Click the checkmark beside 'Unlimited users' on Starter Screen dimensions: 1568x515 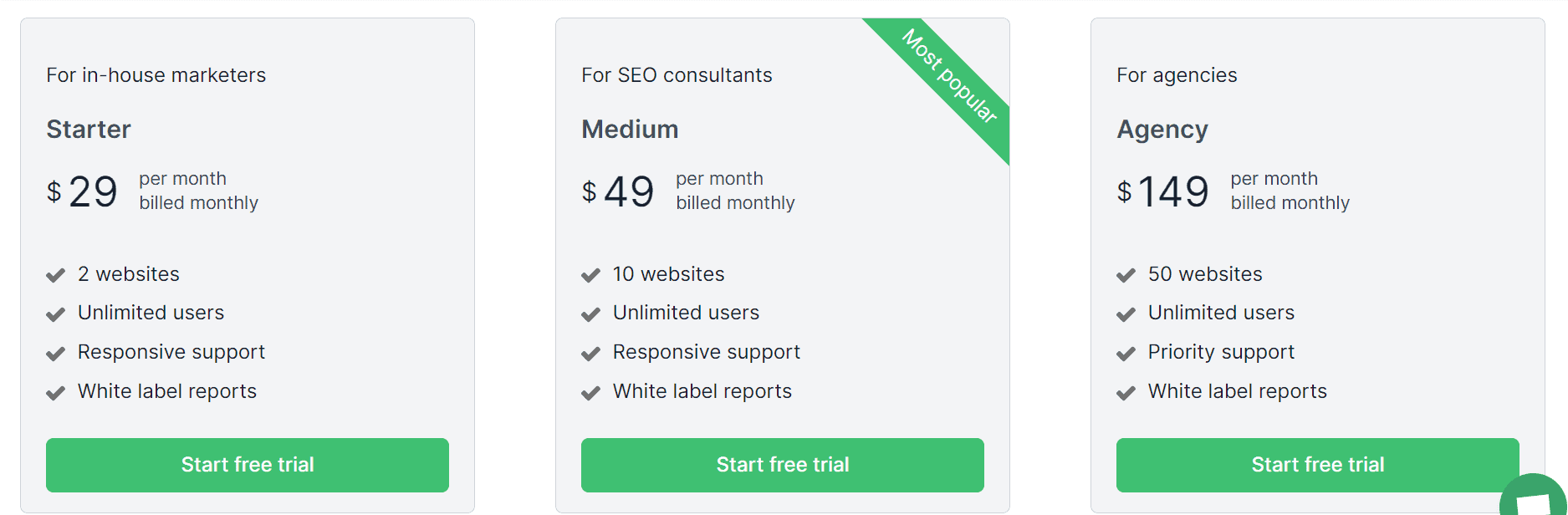[55, 314]
